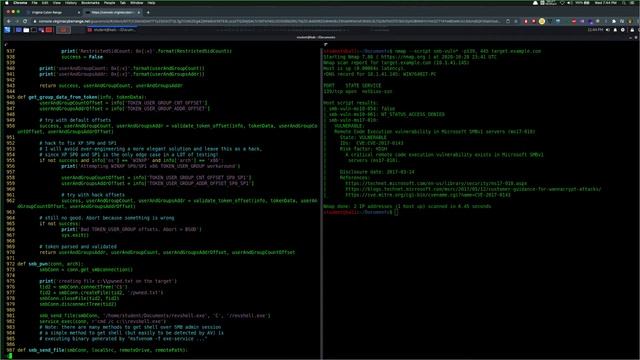
Task: Open the Apple menu
Action: (7, 3)
